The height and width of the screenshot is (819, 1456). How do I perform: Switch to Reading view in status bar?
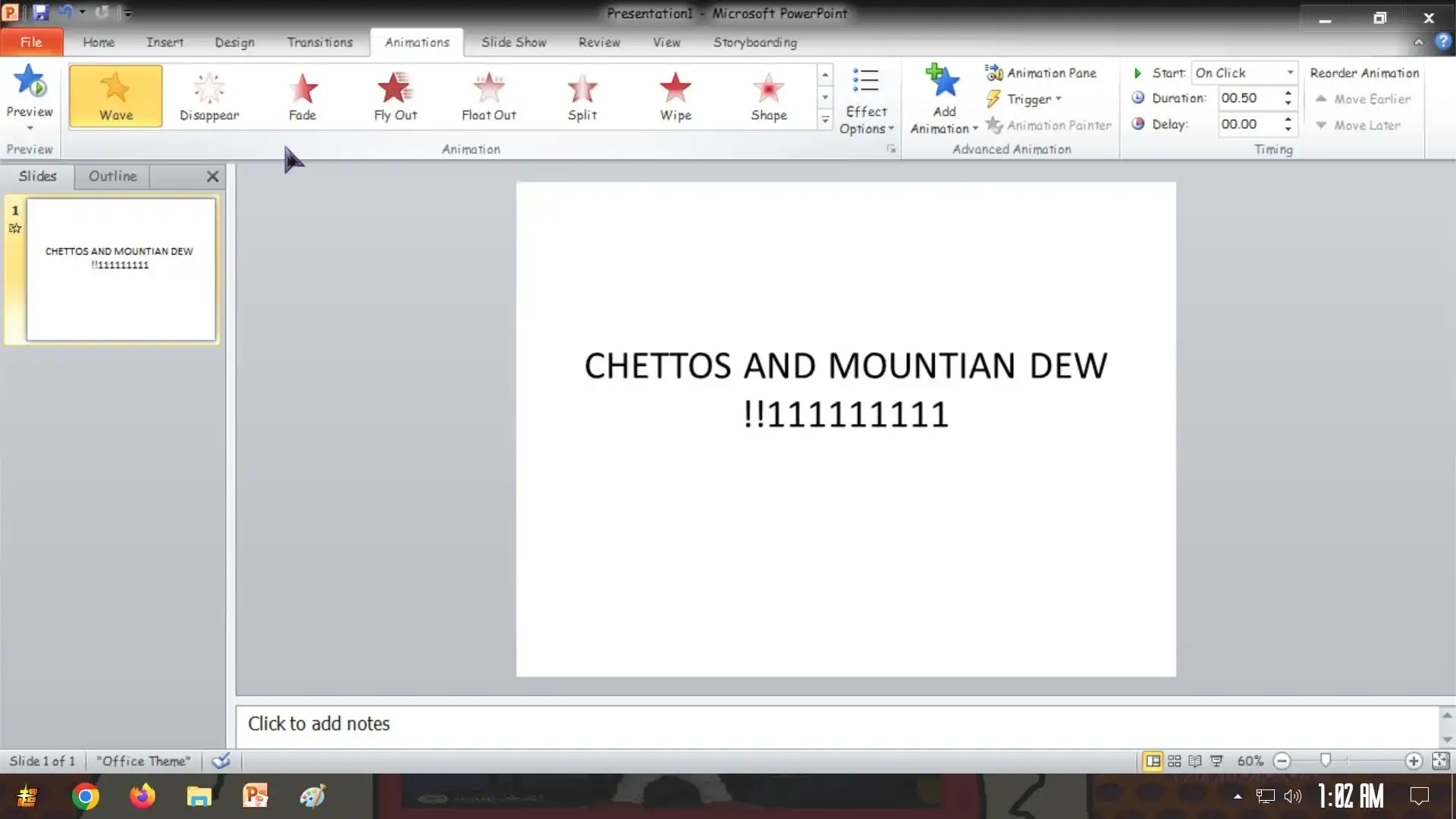tap(1195, 761)
